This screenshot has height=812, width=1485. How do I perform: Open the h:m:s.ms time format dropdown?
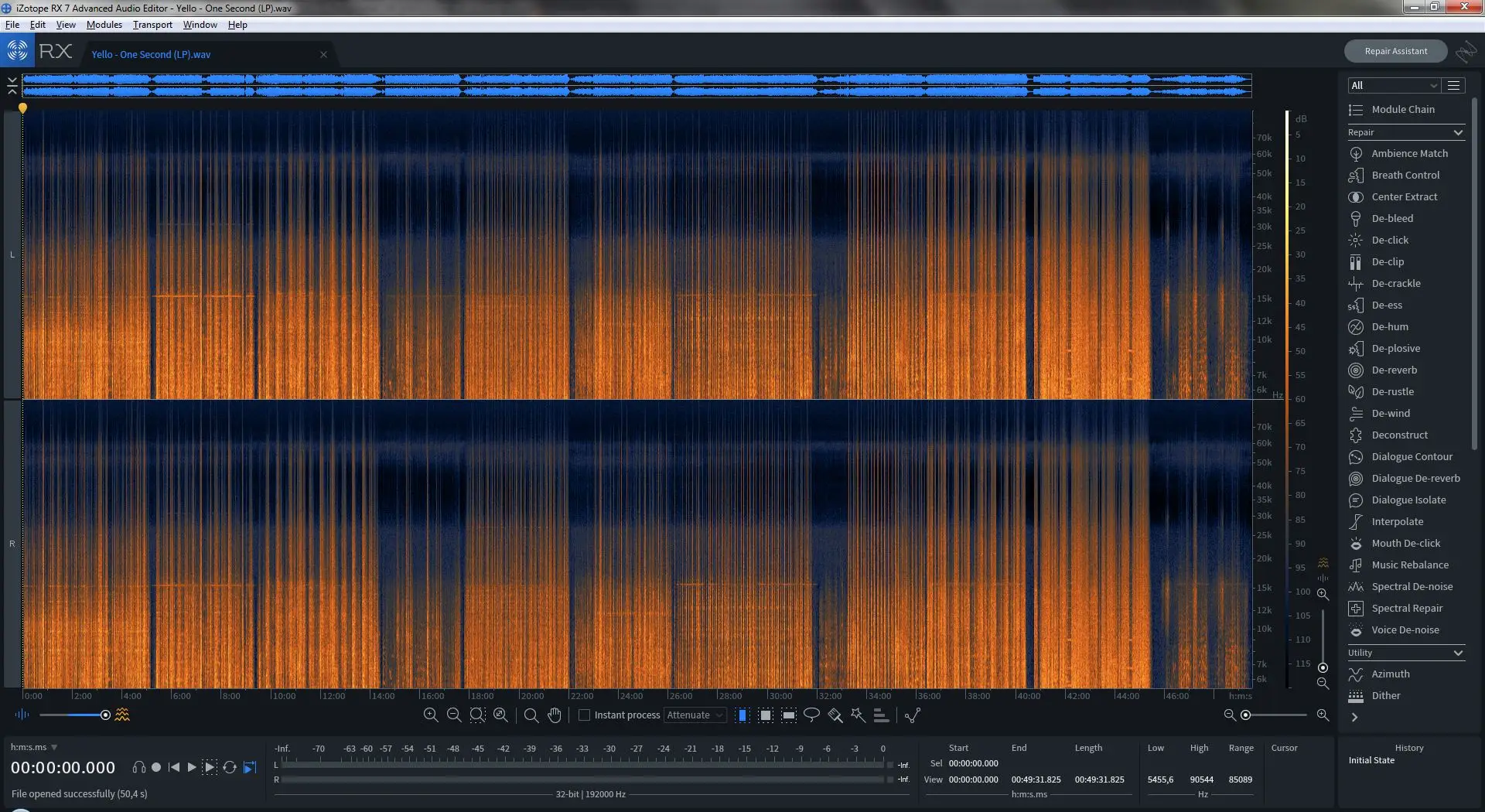pyautogui.click(x=34, y=747)
